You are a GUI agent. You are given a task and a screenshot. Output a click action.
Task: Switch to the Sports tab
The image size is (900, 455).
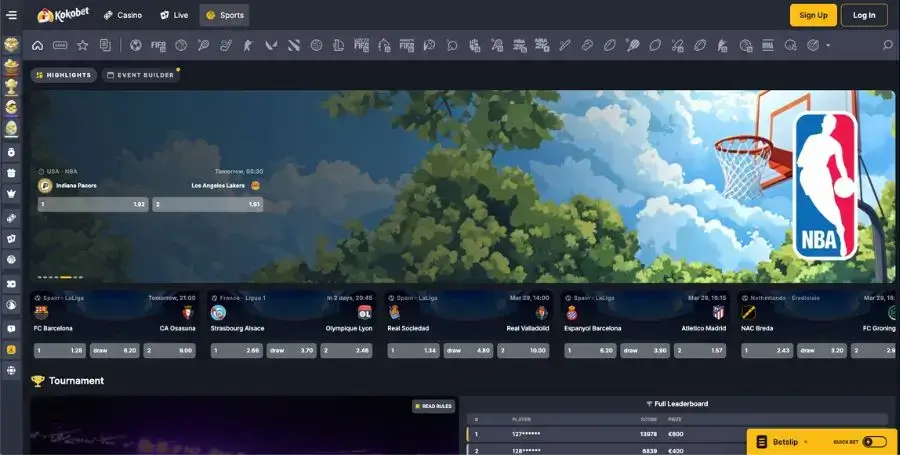click(x=225, y=15)
